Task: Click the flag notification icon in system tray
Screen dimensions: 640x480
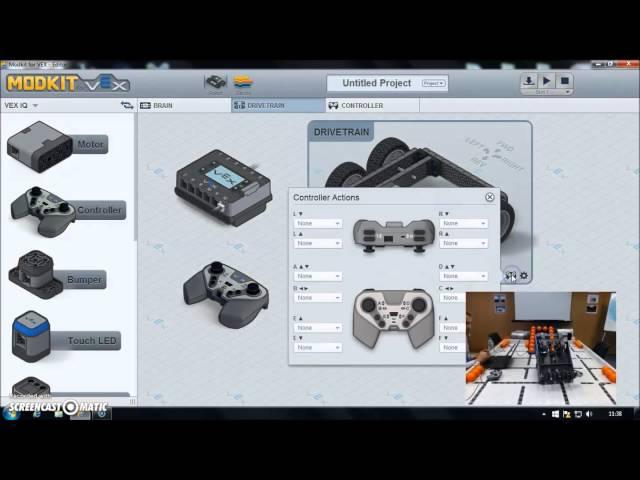Action: coord(567,414)
